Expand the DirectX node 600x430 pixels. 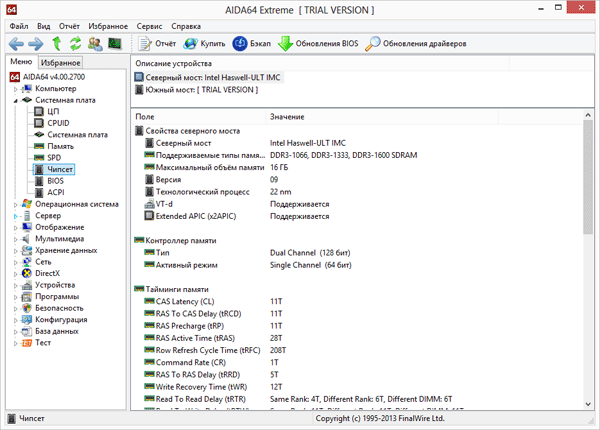(x=16, y=274)
